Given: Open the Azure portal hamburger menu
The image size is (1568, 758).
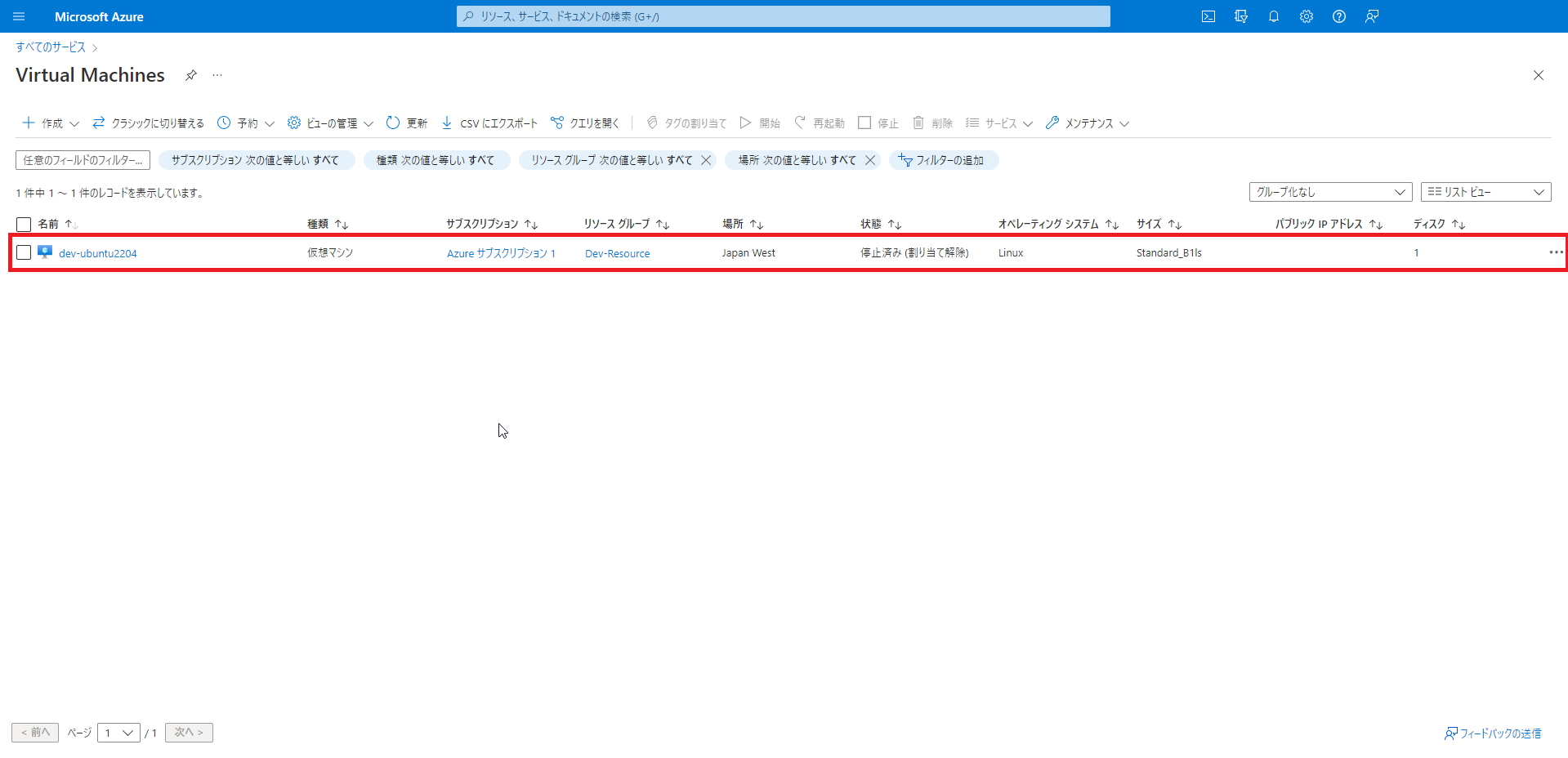Looking at the screenshot, I should point(19,16).
